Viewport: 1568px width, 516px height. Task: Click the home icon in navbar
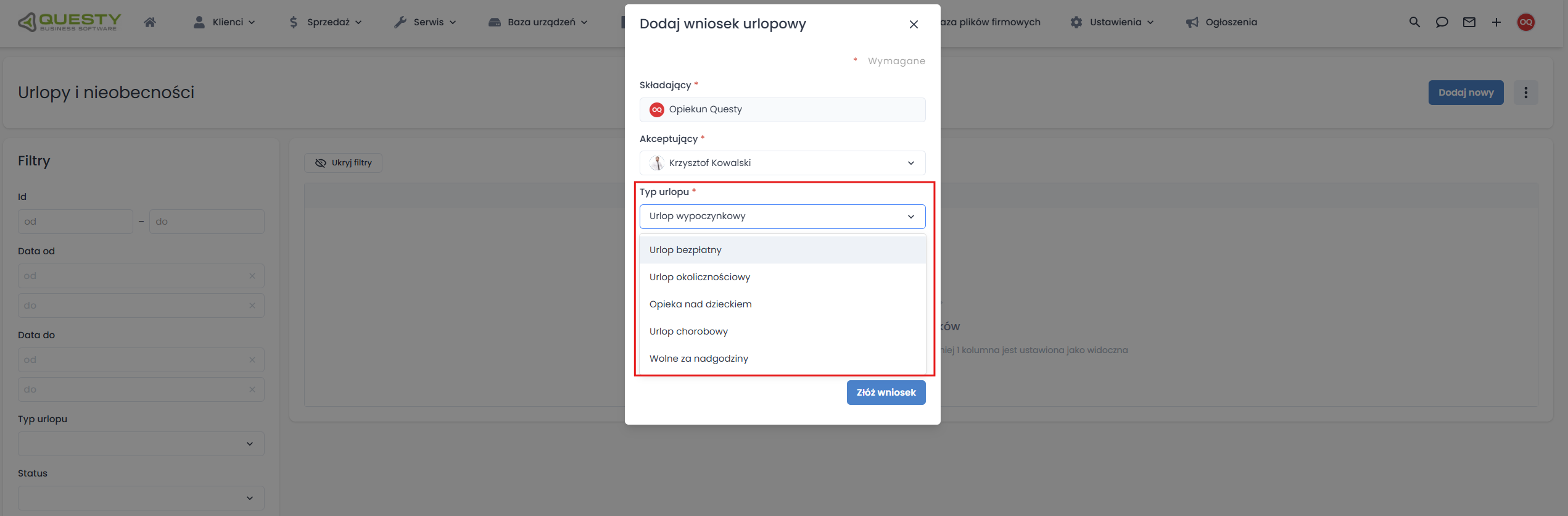click(x=149, y=22)
